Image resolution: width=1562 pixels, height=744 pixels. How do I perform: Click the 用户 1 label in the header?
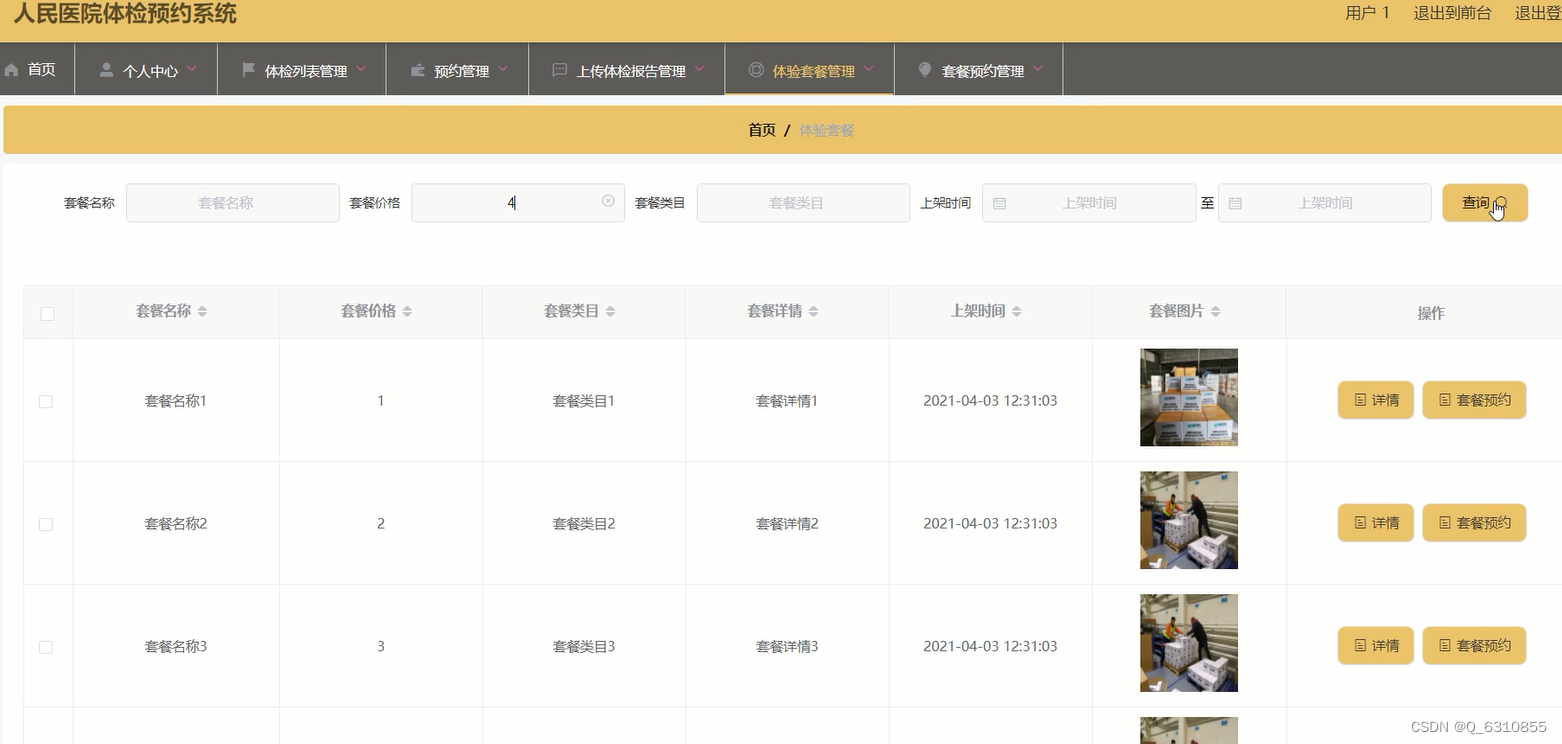[x=1368, y=13]
